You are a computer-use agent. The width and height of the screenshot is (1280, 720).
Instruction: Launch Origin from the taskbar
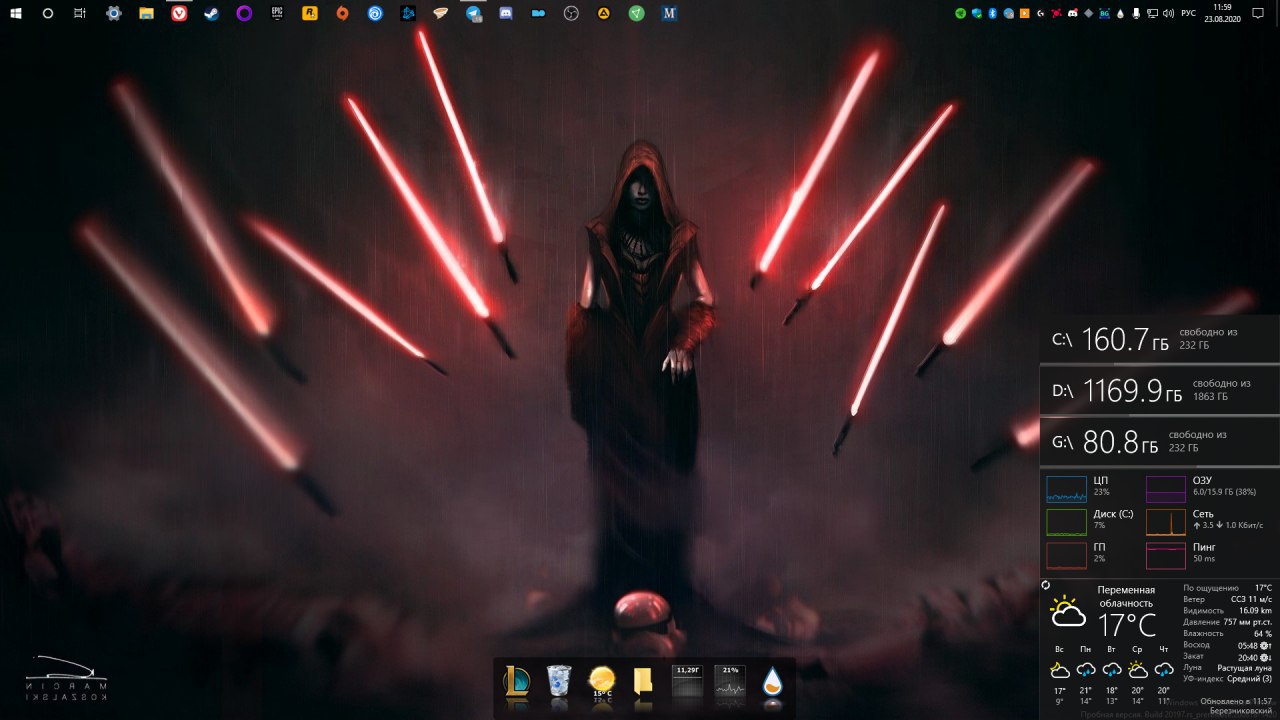[x=342, y=14]
